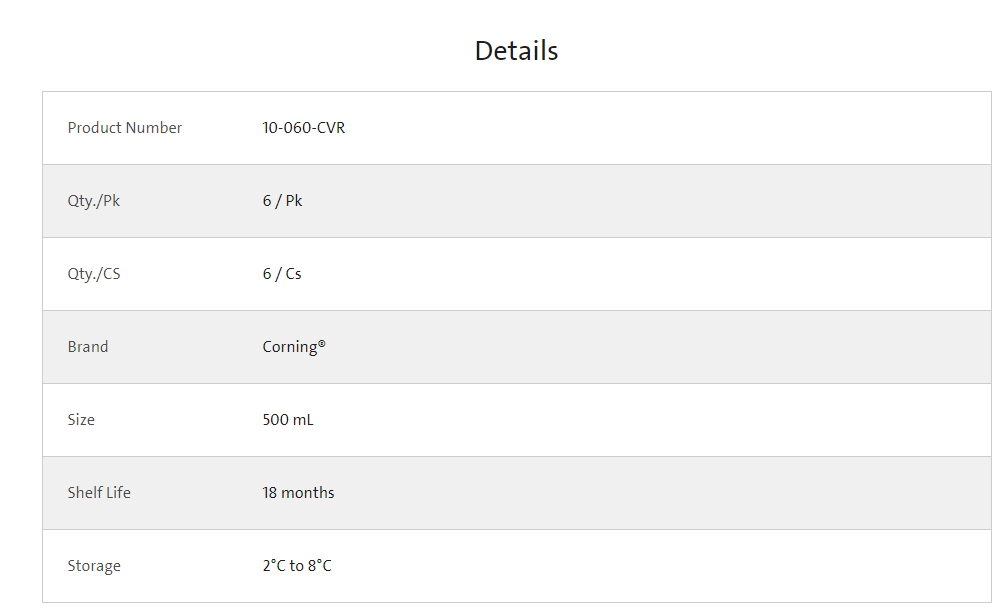This screenshot has height=615, width=1005.
Task: Click the 2°C to 8°C storage value
Action: (x=297, y=566)
